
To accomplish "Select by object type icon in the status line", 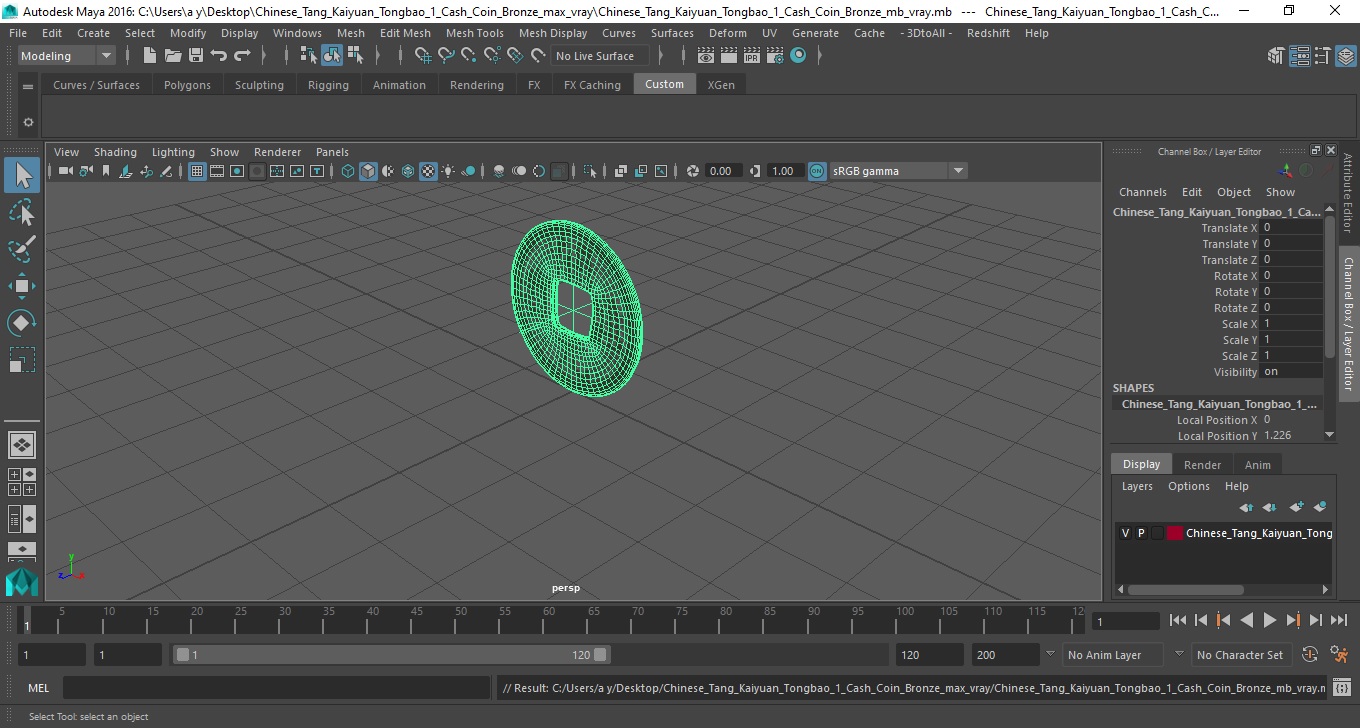I will click(332, 56).
